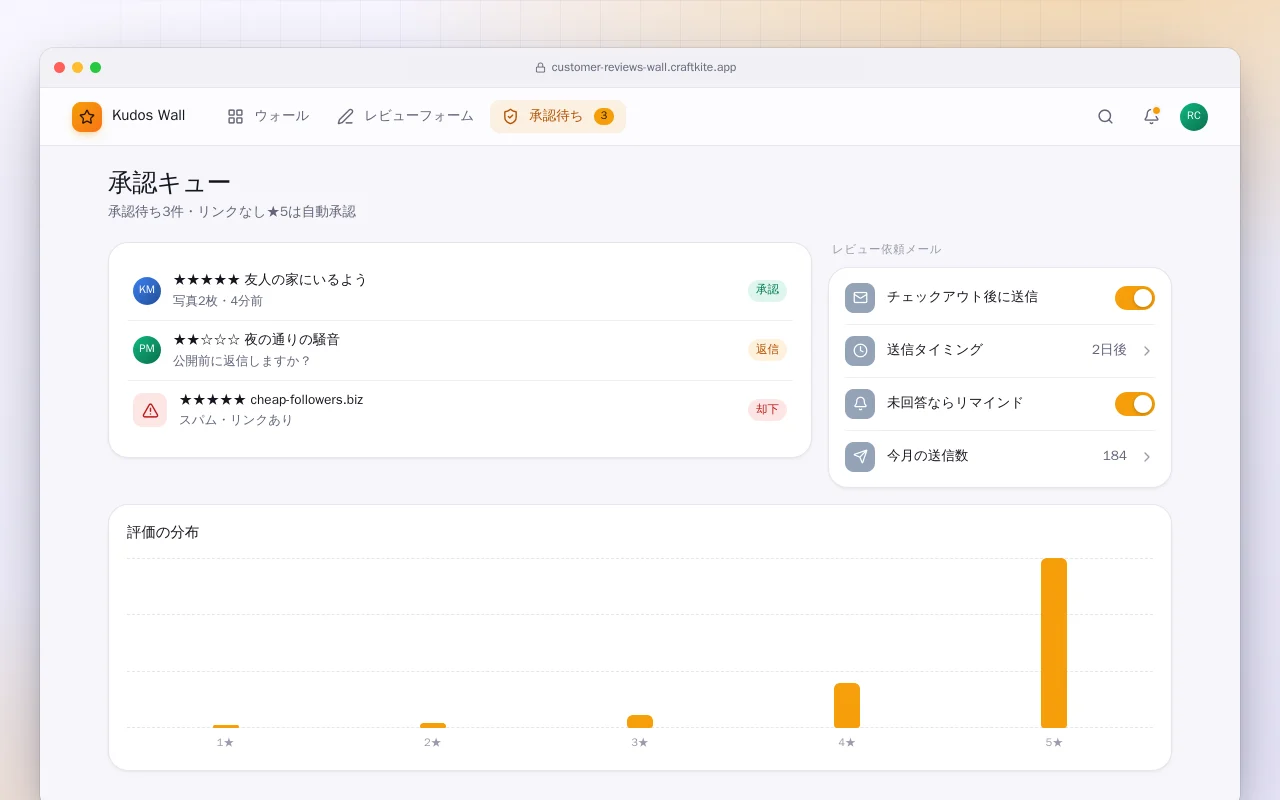
Task: Toggle チェックアウト後に送信 switch off
Action: point(1135,298)
